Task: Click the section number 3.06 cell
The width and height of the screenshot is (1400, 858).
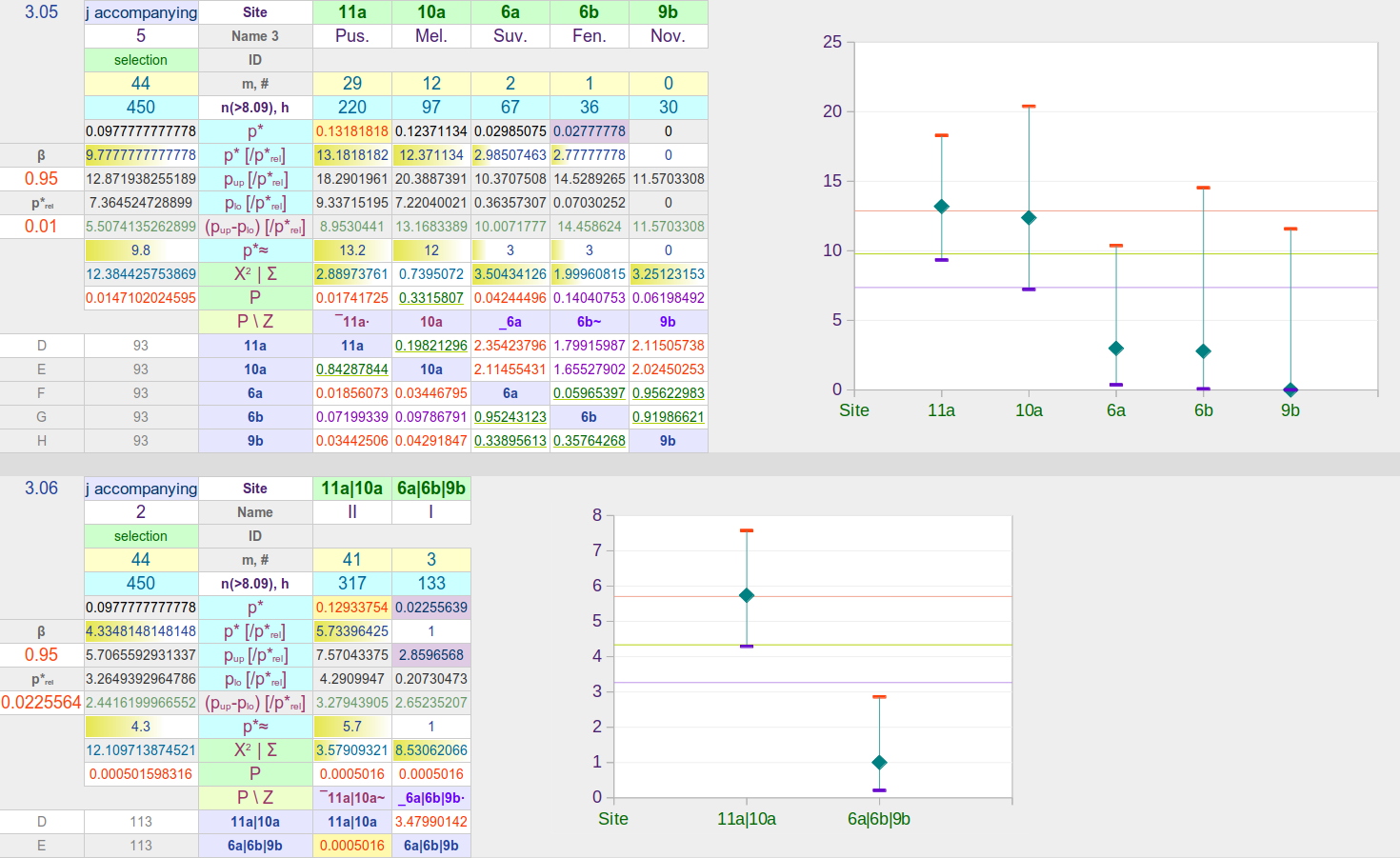Action: click(x=41, y=489)
